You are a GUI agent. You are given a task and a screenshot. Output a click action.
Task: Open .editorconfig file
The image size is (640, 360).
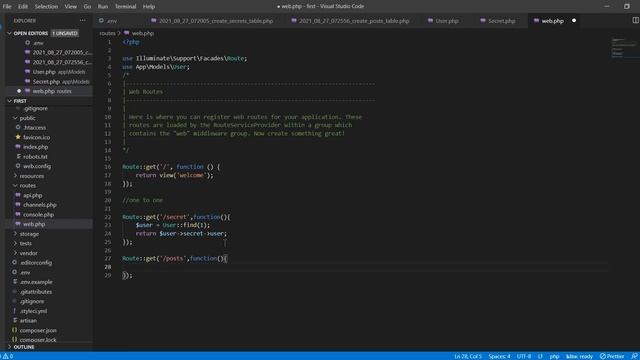(36, 263)
